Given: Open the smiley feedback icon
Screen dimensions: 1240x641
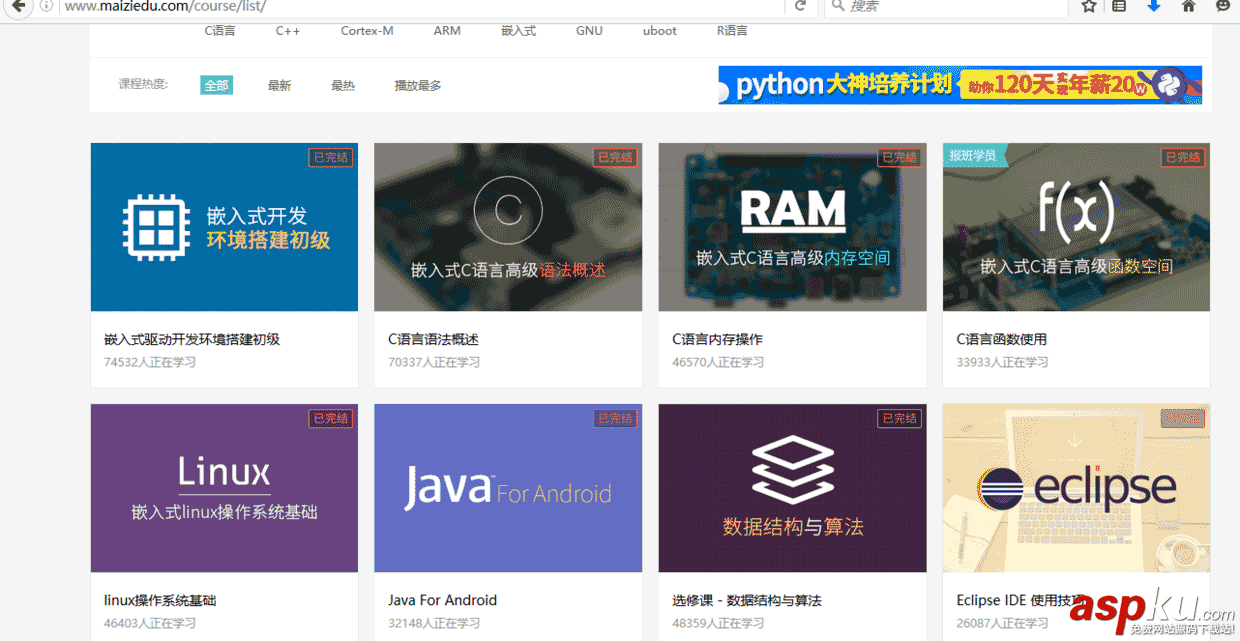Looking at the screenshot, I should (1220, 8).
